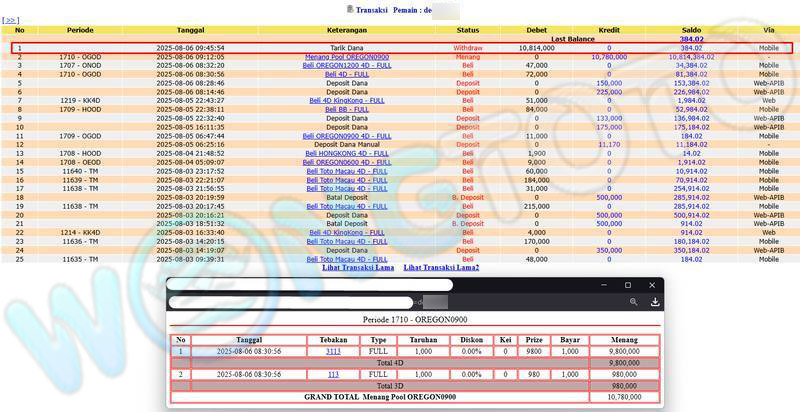This screenshot has height=412, width=800.
Task: Select the 10,780,000 grand total value in popup
Action: tap(623, 397)
